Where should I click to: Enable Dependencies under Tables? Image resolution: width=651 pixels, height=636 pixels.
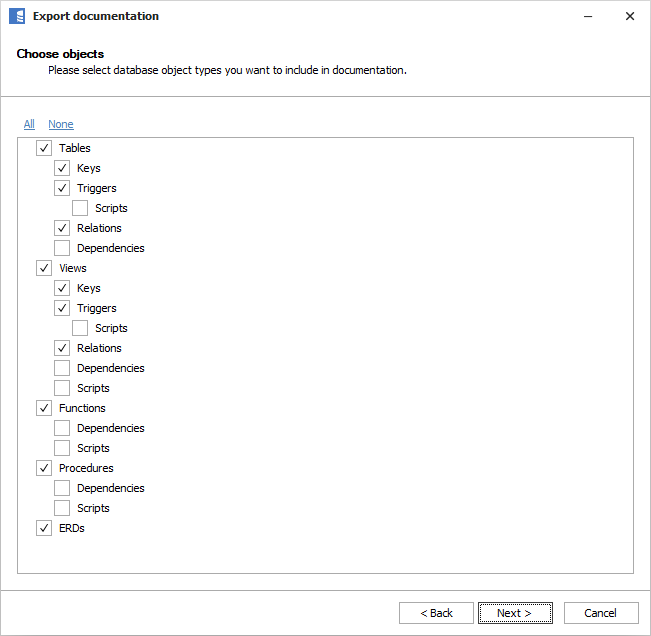pos(62,248)
